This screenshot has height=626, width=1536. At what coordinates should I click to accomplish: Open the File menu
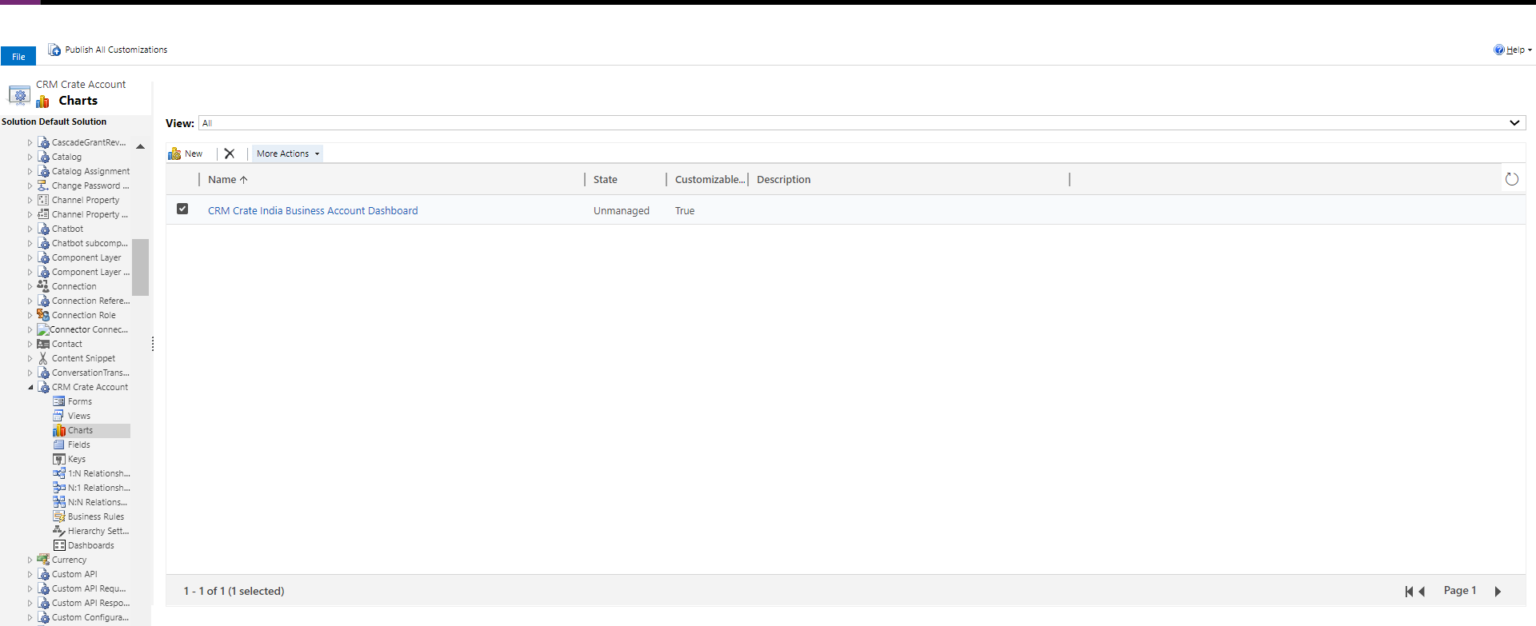pos(18,56)
